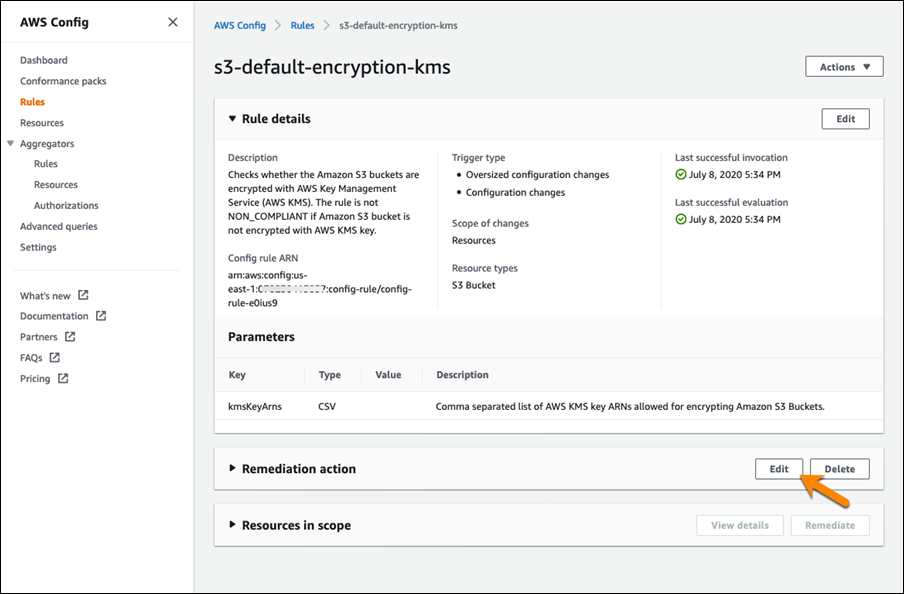Click external link icon beside FAQs
Image resolution: width=904 pixels, height=594 pixels.
point(55,358)
